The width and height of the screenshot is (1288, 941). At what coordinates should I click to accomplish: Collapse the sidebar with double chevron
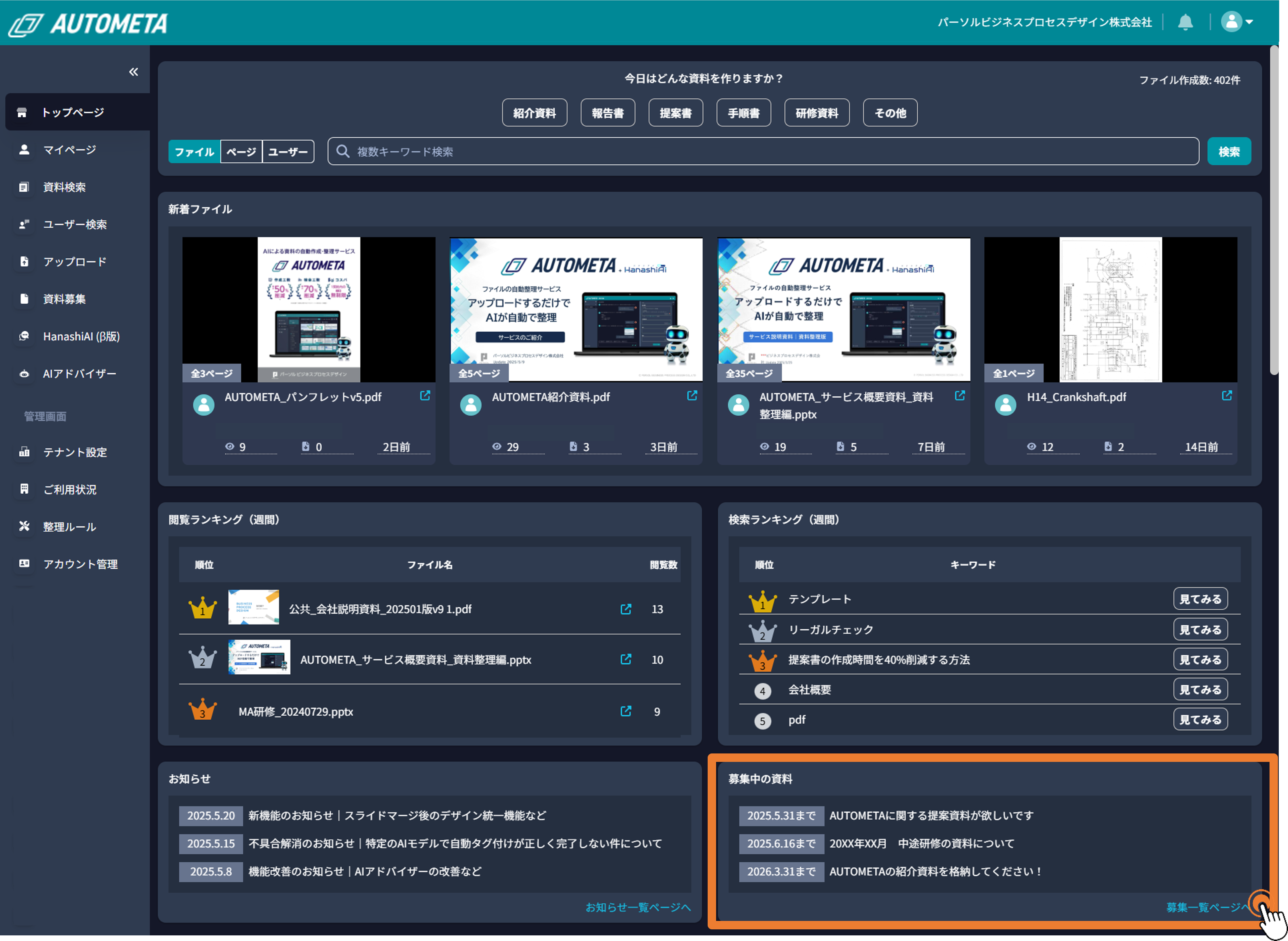(133, 72)
